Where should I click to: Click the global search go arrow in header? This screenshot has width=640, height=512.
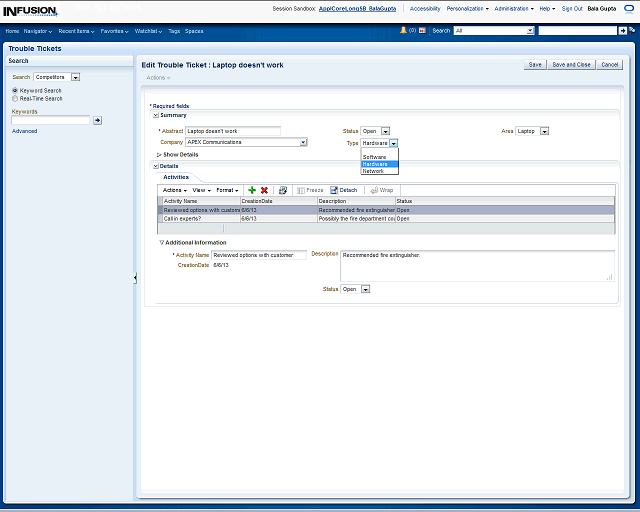coord(623,31)
